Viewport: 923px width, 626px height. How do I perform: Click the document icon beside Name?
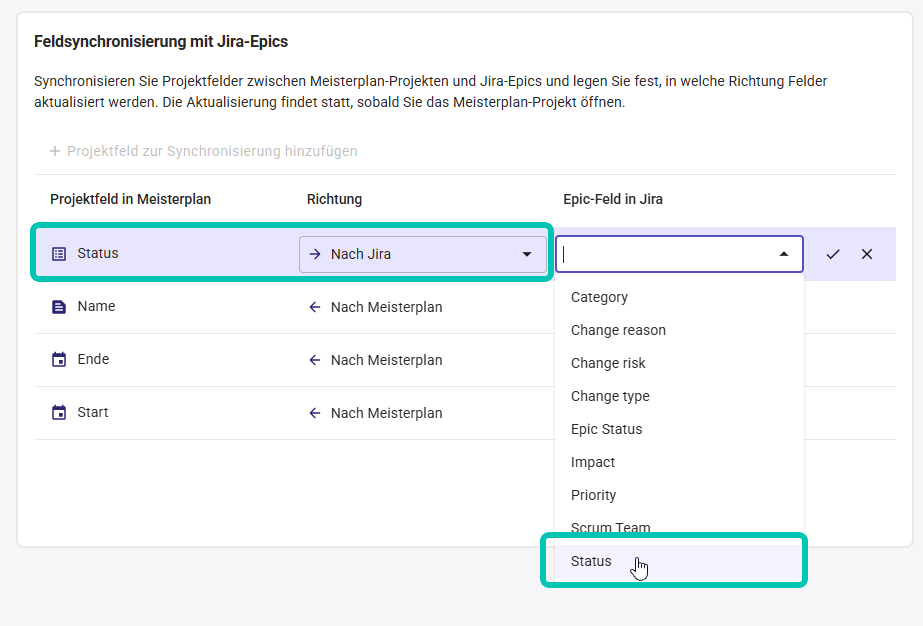click(59, 307)
